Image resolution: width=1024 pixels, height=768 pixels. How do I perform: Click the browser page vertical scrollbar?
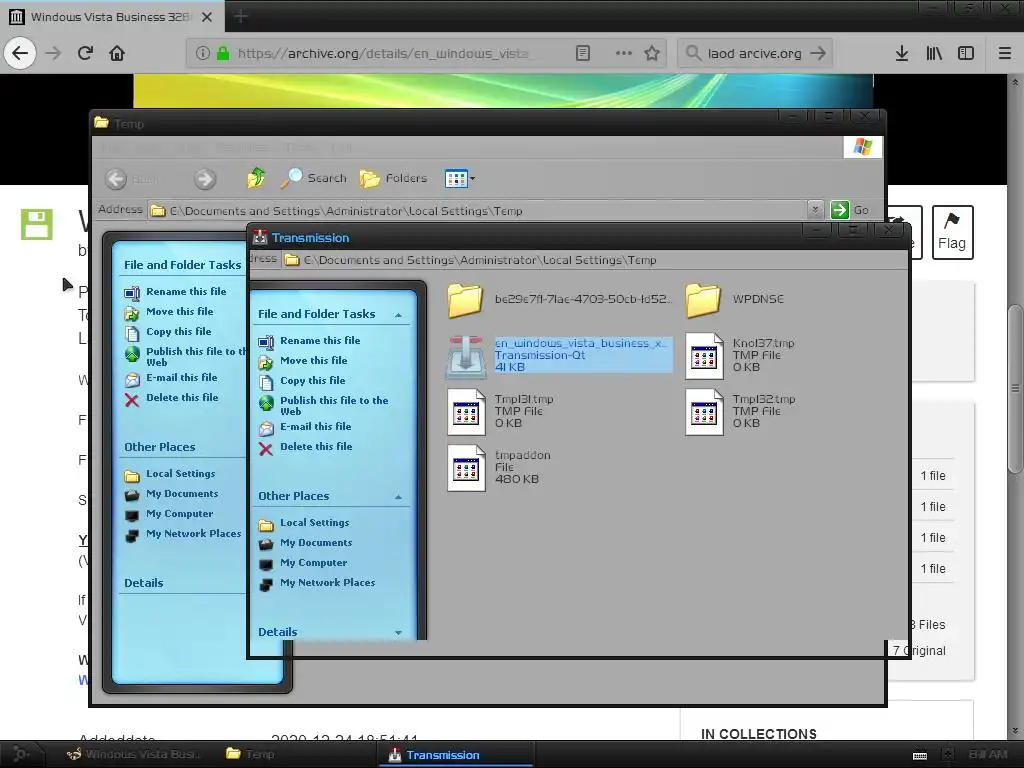[x=1014, y=388]
